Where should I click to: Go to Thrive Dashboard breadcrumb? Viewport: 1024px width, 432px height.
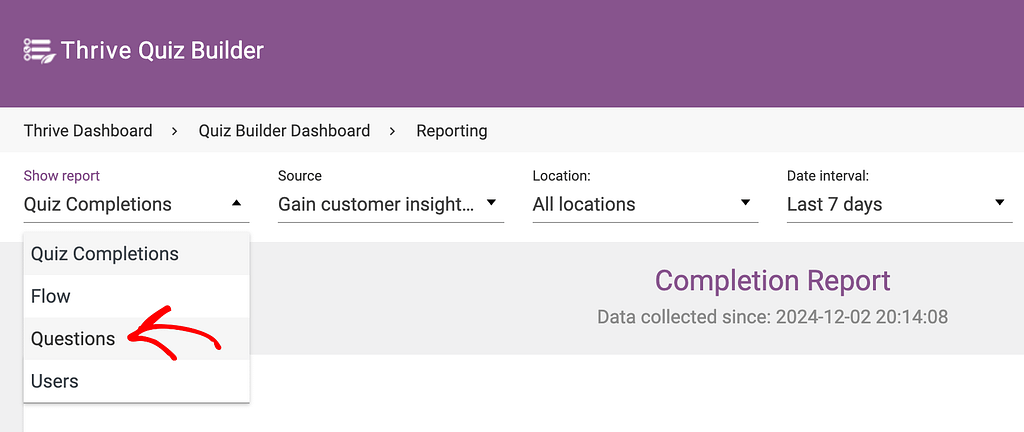point(88,131)
